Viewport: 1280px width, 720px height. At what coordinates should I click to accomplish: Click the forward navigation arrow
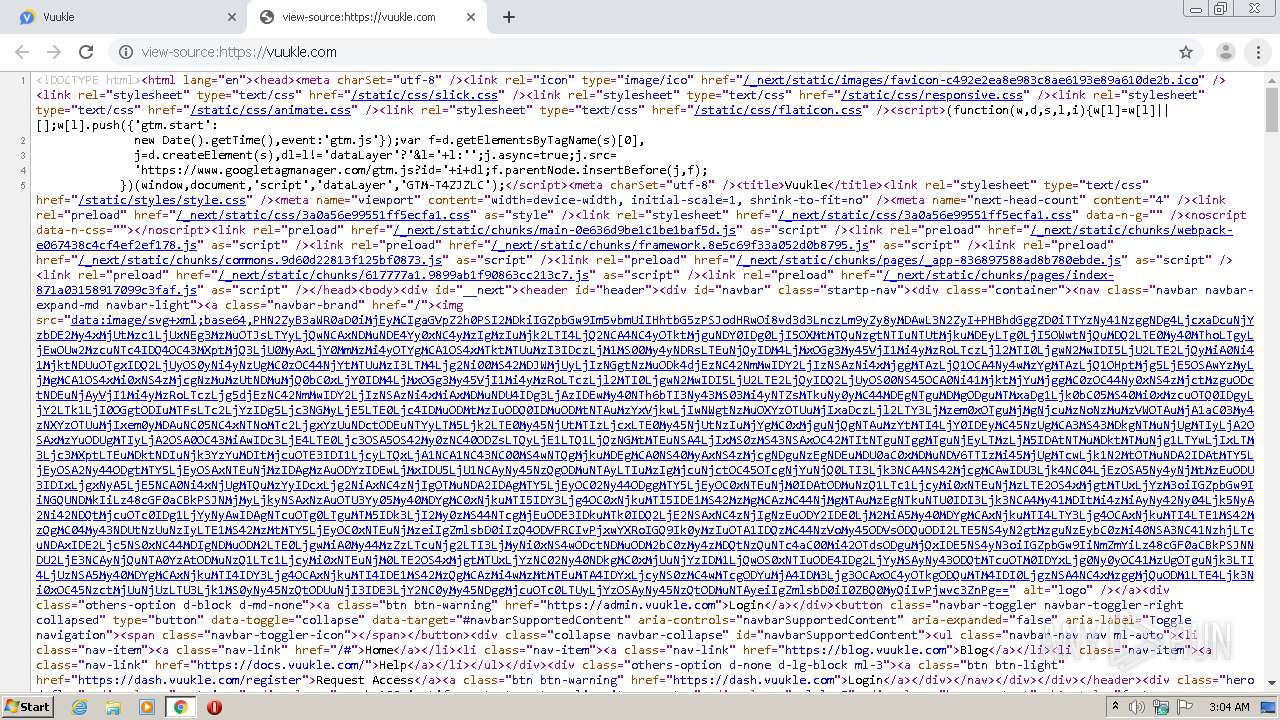tap(54, 52)
